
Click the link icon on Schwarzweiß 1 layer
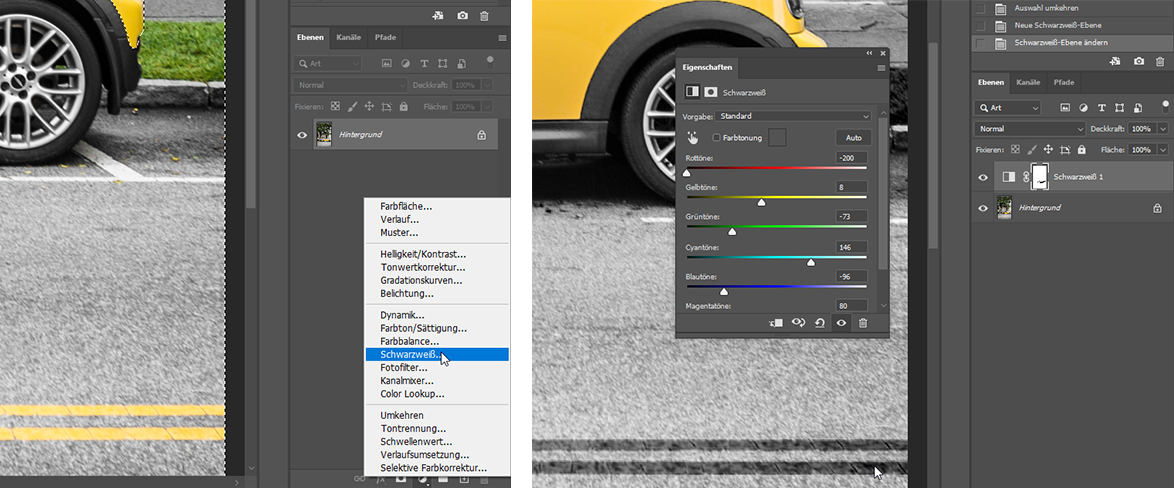[1026, 177]
